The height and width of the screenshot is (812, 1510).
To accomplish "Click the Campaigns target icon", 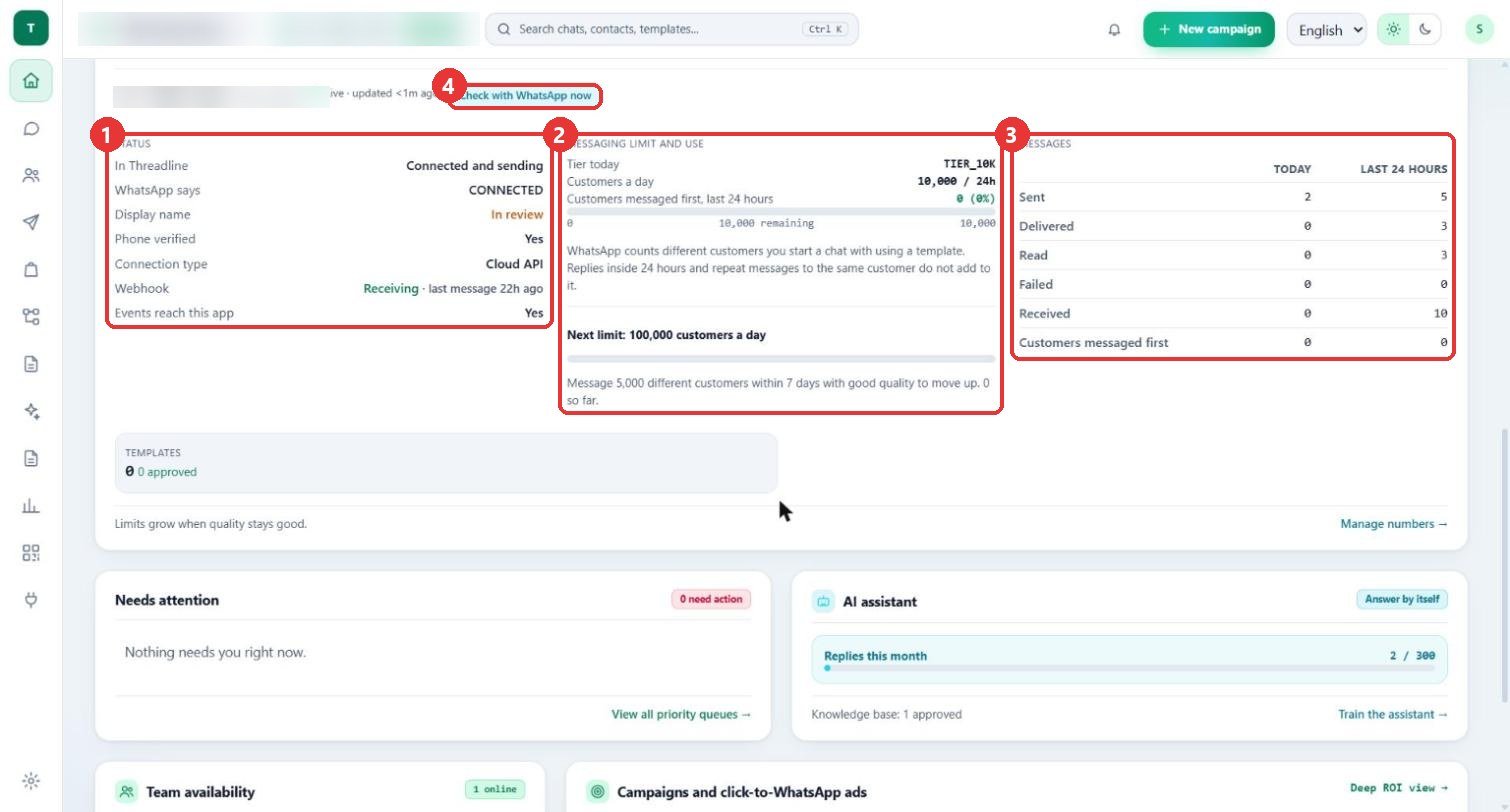I will pyautogui.click(x=598, y=791).
